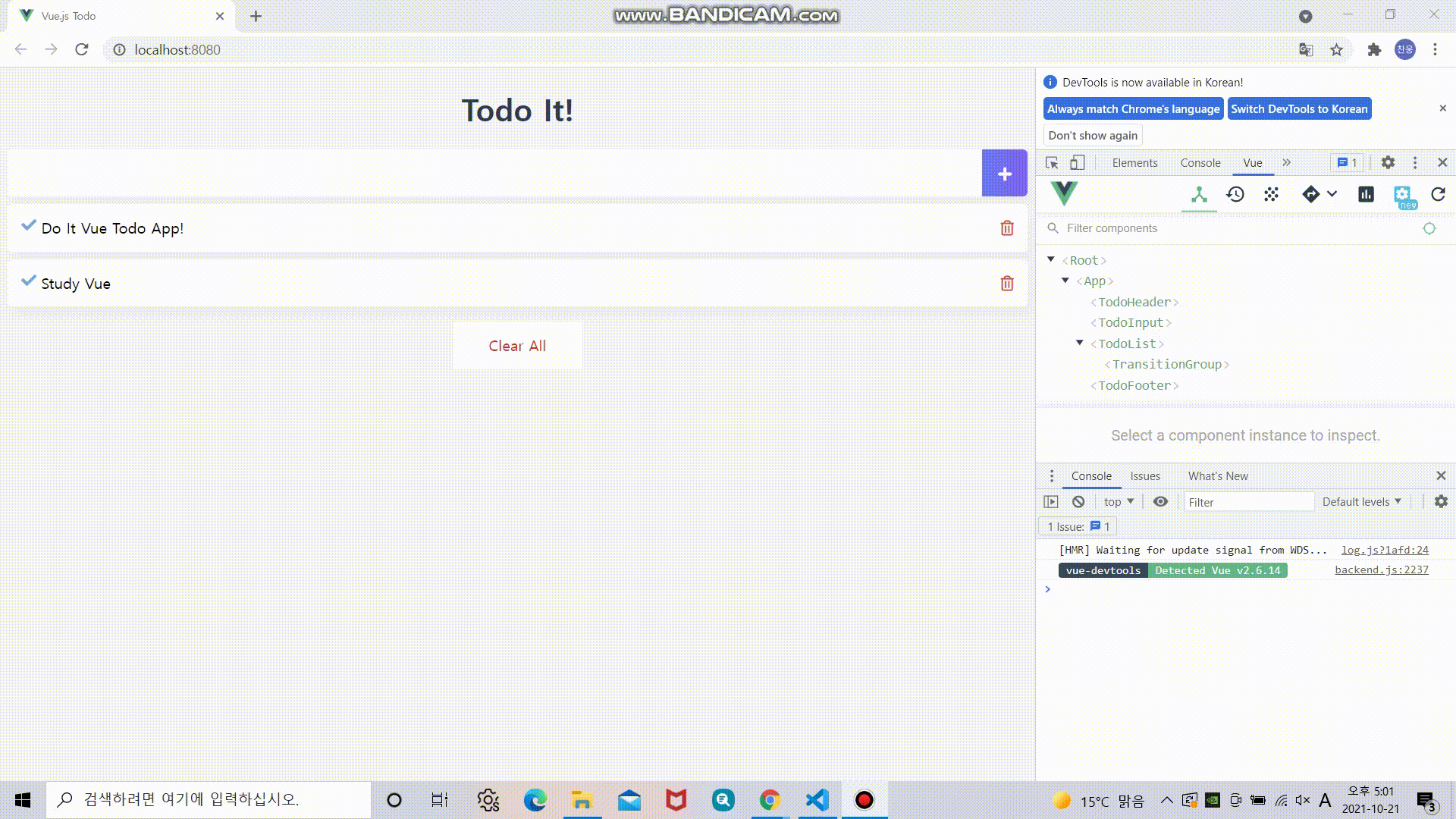
Task: Open the What's New tab
Action: (1217, 475)
